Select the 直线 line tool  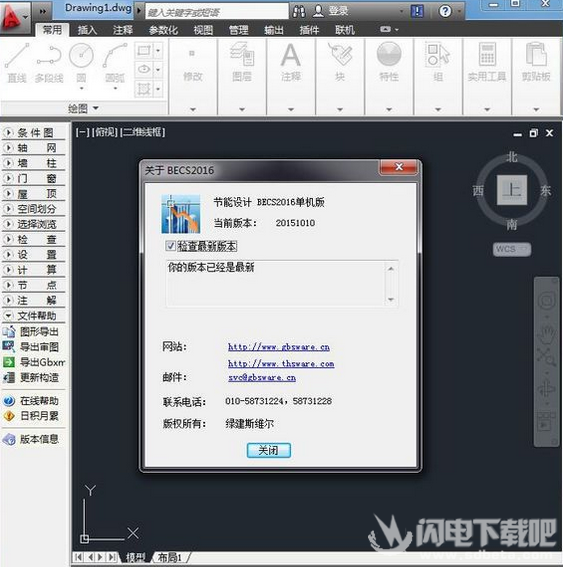tap(17, 62)
